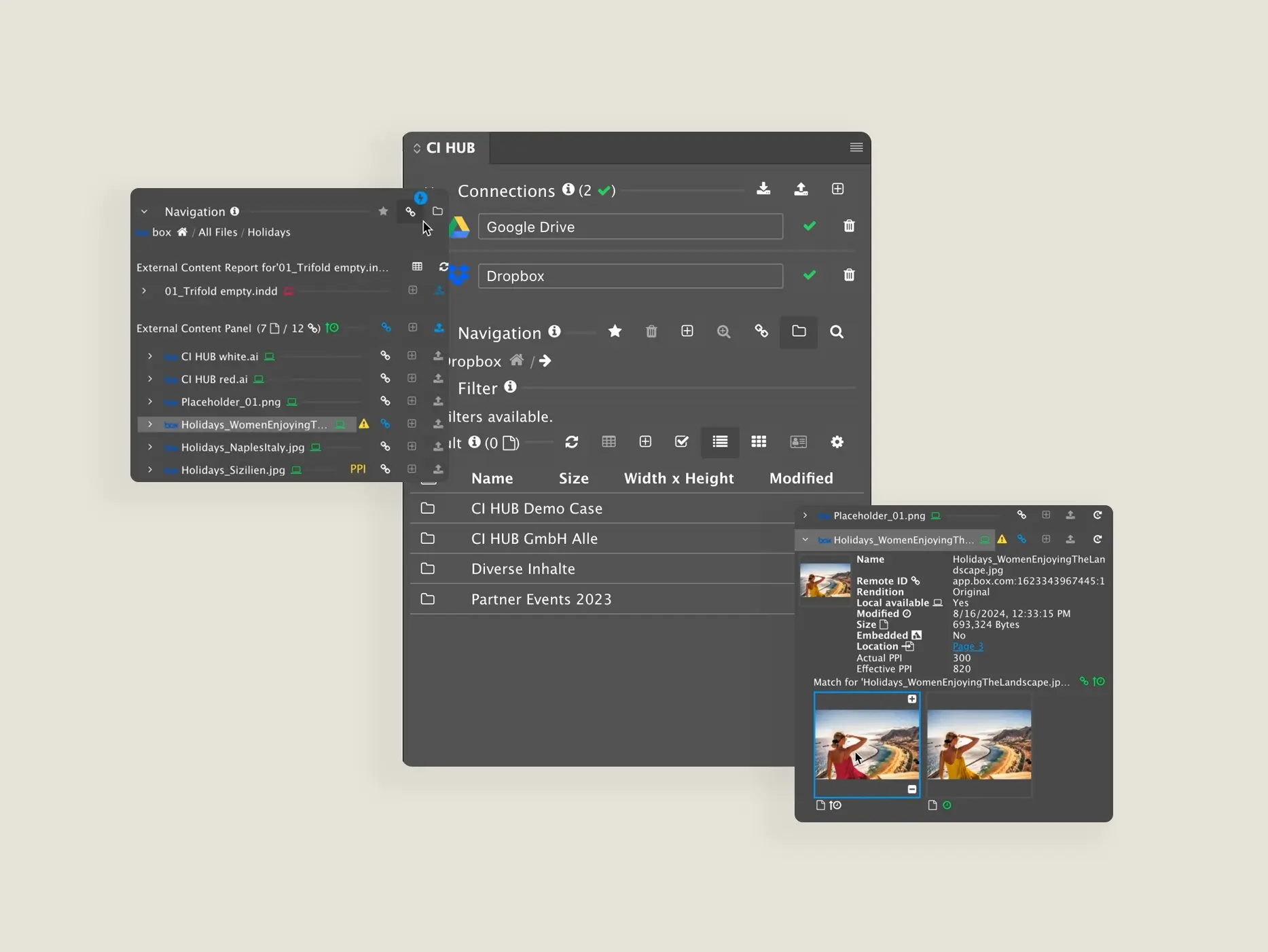Click the star icon in left Navigation panel
The height and width of the screenshot is (952, 1268).
tap(383, 211)
